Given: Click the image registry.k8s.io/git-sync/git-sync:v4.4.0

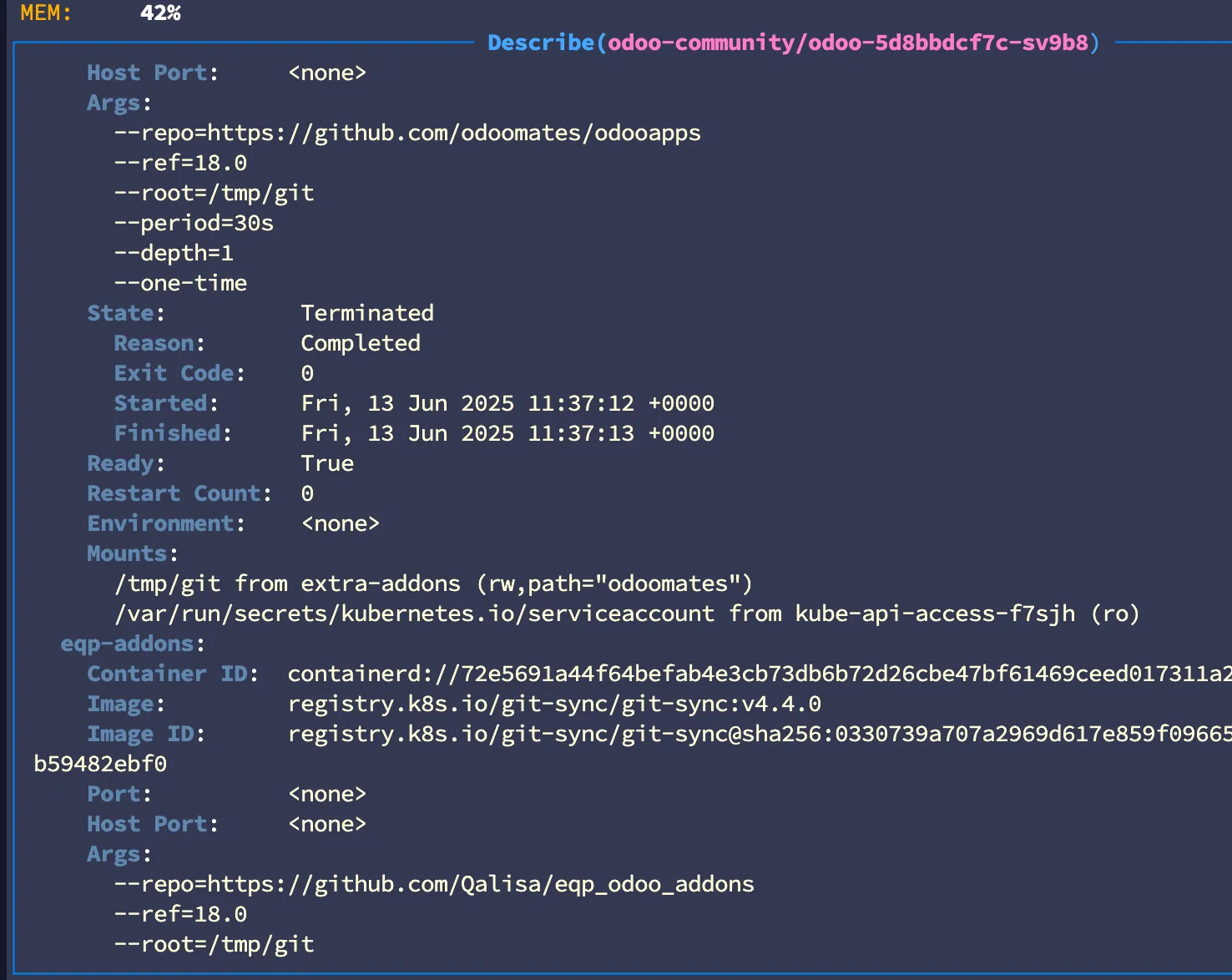Looking at the screenshot, I should pyautogui.click(x=554, y=704).
